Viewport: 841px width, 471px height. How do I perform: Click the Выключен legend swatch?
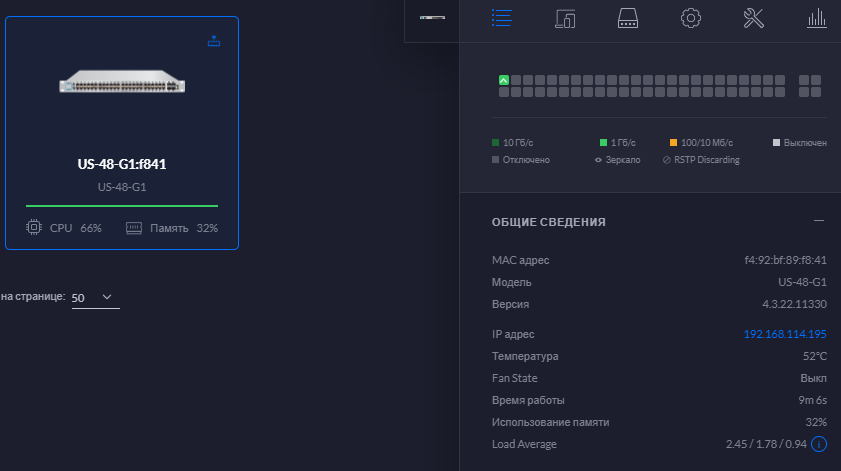click(776, 143)
